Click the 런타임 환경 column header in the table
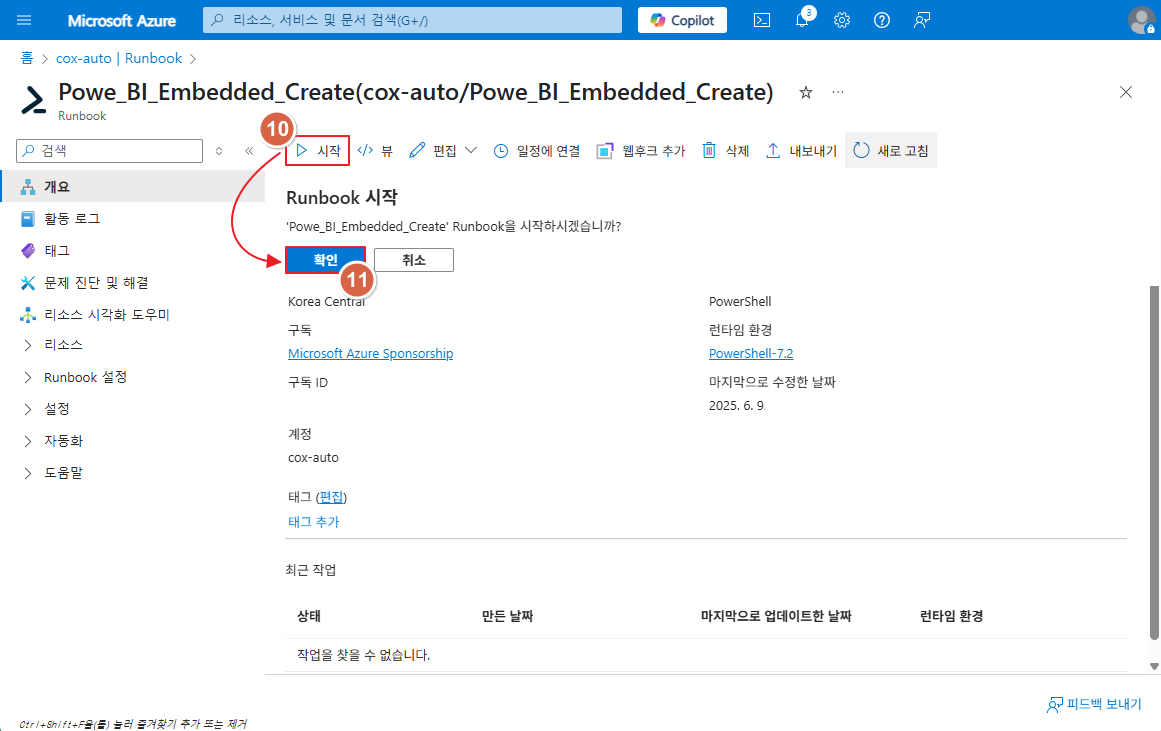 951,615
